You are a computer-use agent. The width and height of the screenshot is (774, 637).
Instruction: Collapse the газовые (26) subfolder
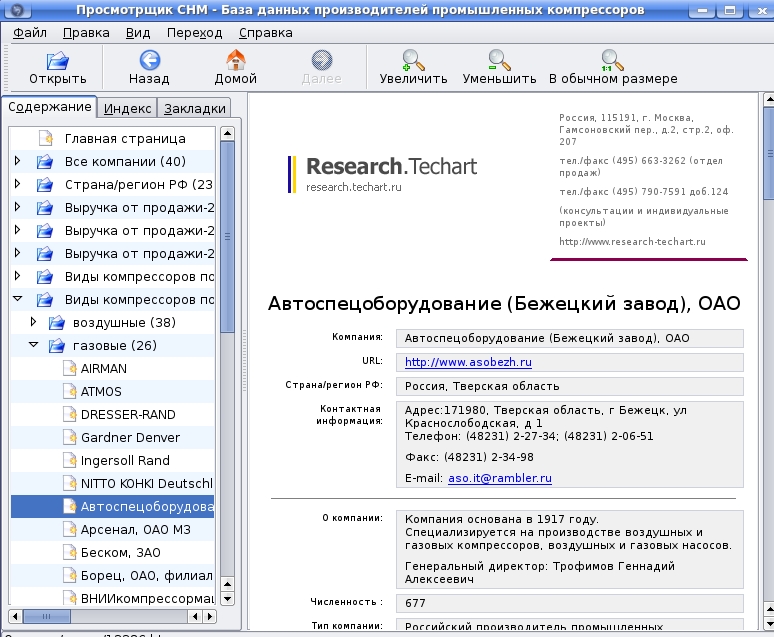[x=33, y=345]
